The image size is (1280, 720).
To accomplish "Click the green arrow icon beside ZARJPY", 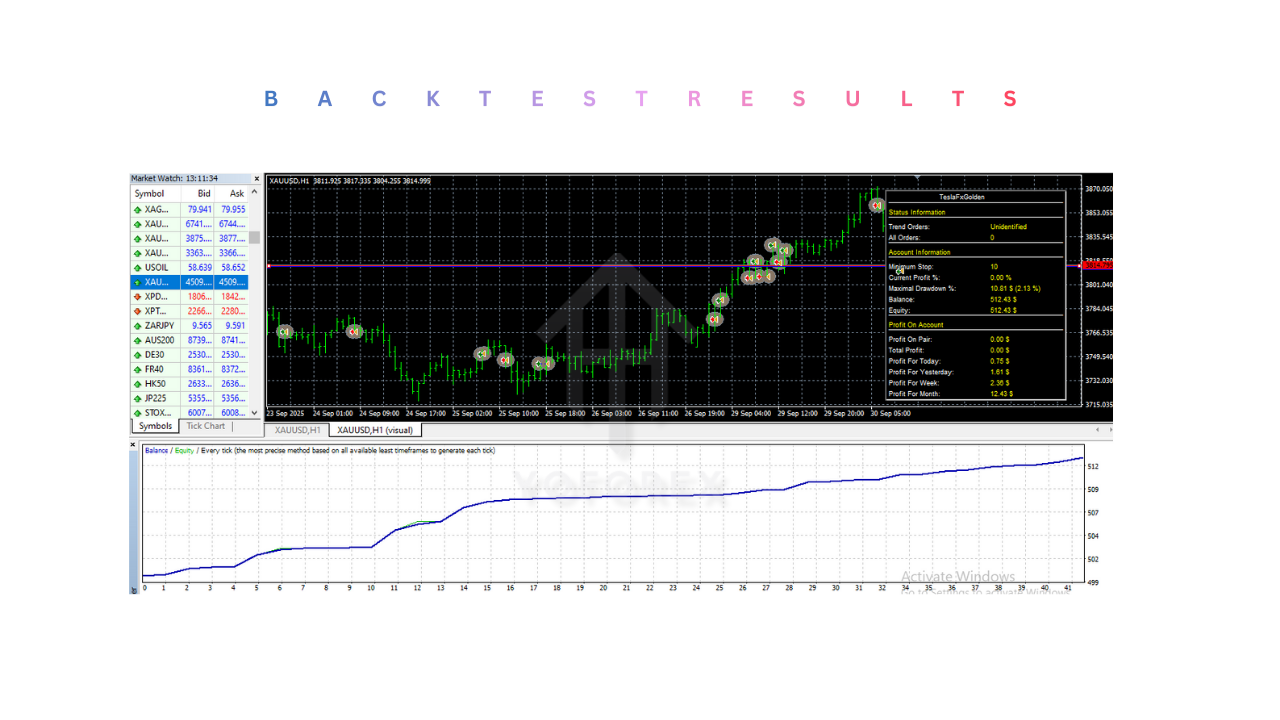I will point(137,326).
